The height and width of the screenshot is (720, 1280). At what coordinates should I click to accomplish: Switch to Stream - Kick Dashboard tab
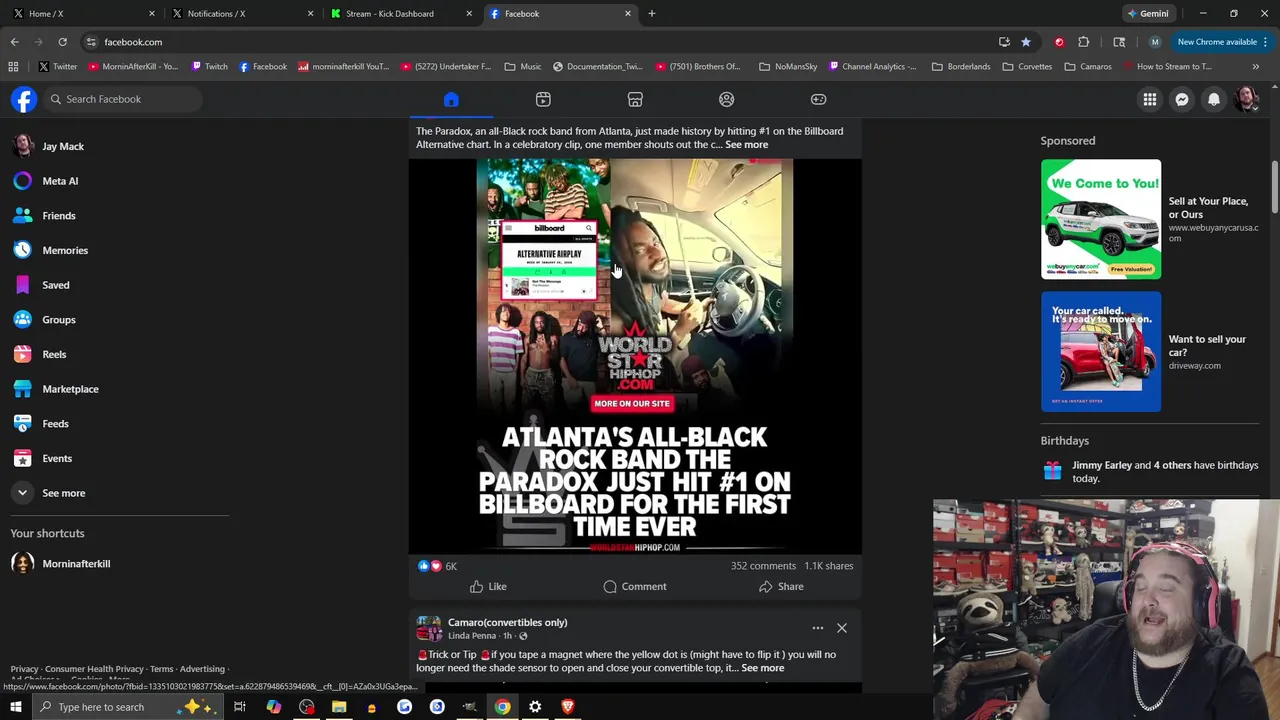(400, 14)
